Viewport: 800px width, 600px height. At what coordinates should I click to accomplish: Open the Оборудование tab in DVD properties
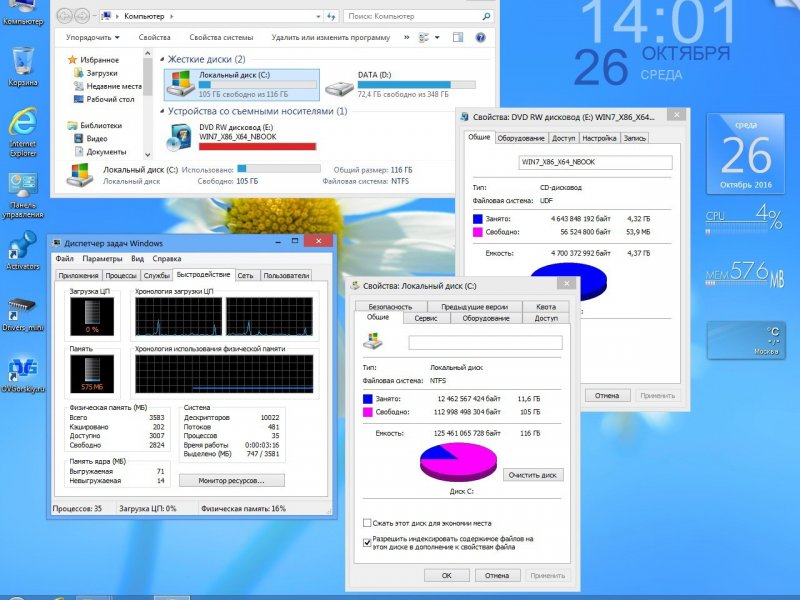coord(521,138)
